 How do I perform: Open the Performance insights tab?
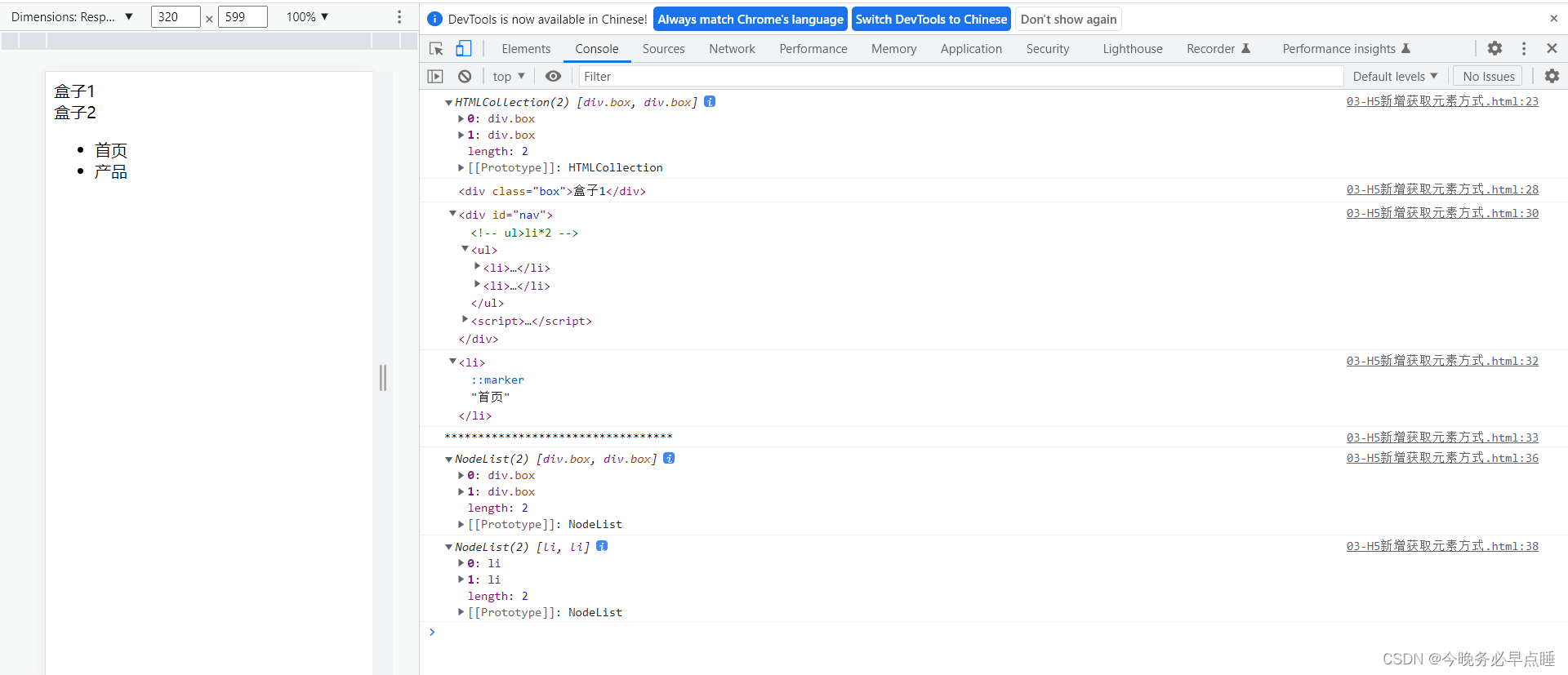pyautogui.click(x=1346, y=49)
